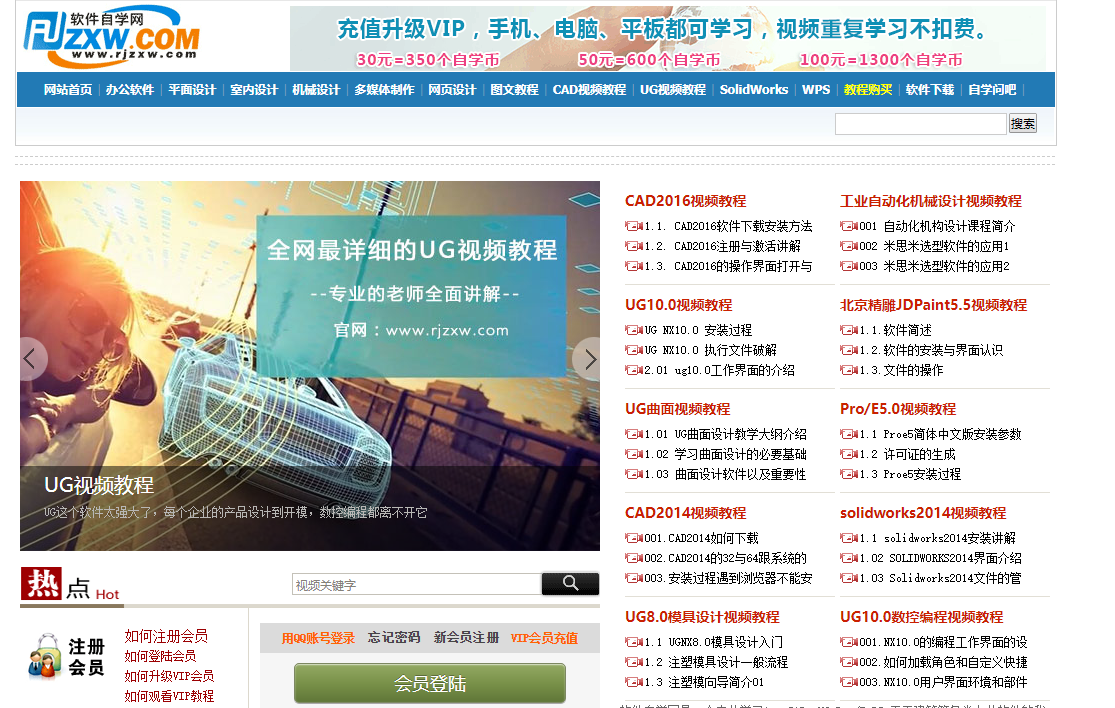Viewport: 1115px width, 708px height.
Task: Open 如何升级VIP会员 help link
Action: (169, 676)
